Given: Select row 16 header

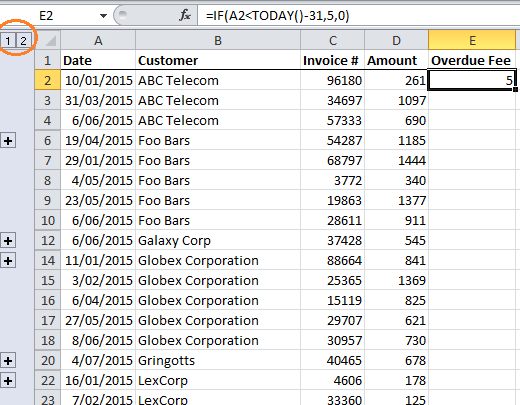Looking at the screenshot, I should tap(48, 300).
